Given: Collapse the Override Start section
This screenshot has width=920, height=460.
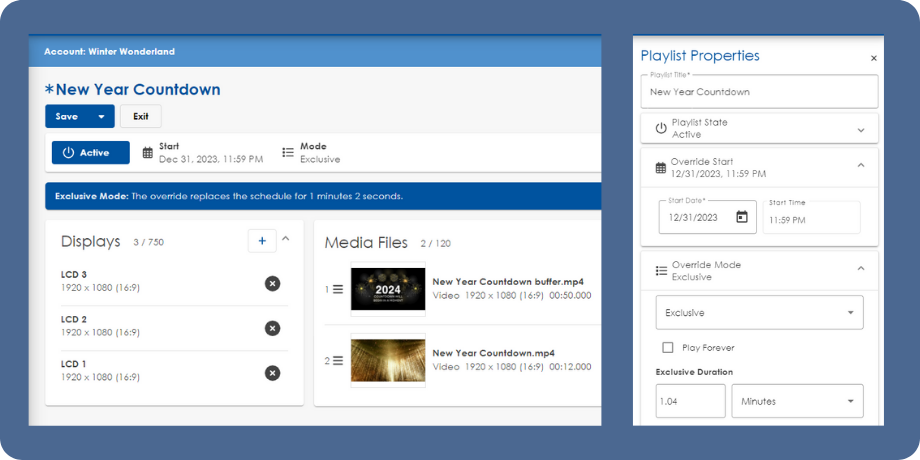Looking at the screenshot, I should coord(860,166).
